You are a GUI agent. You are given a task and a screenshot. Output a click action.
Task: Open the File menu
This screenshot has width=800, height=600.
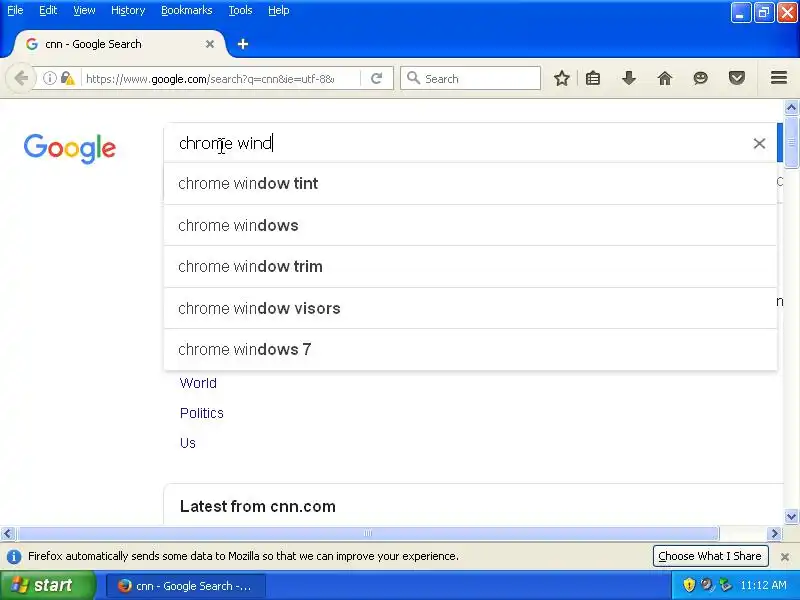tap(15, 10)
